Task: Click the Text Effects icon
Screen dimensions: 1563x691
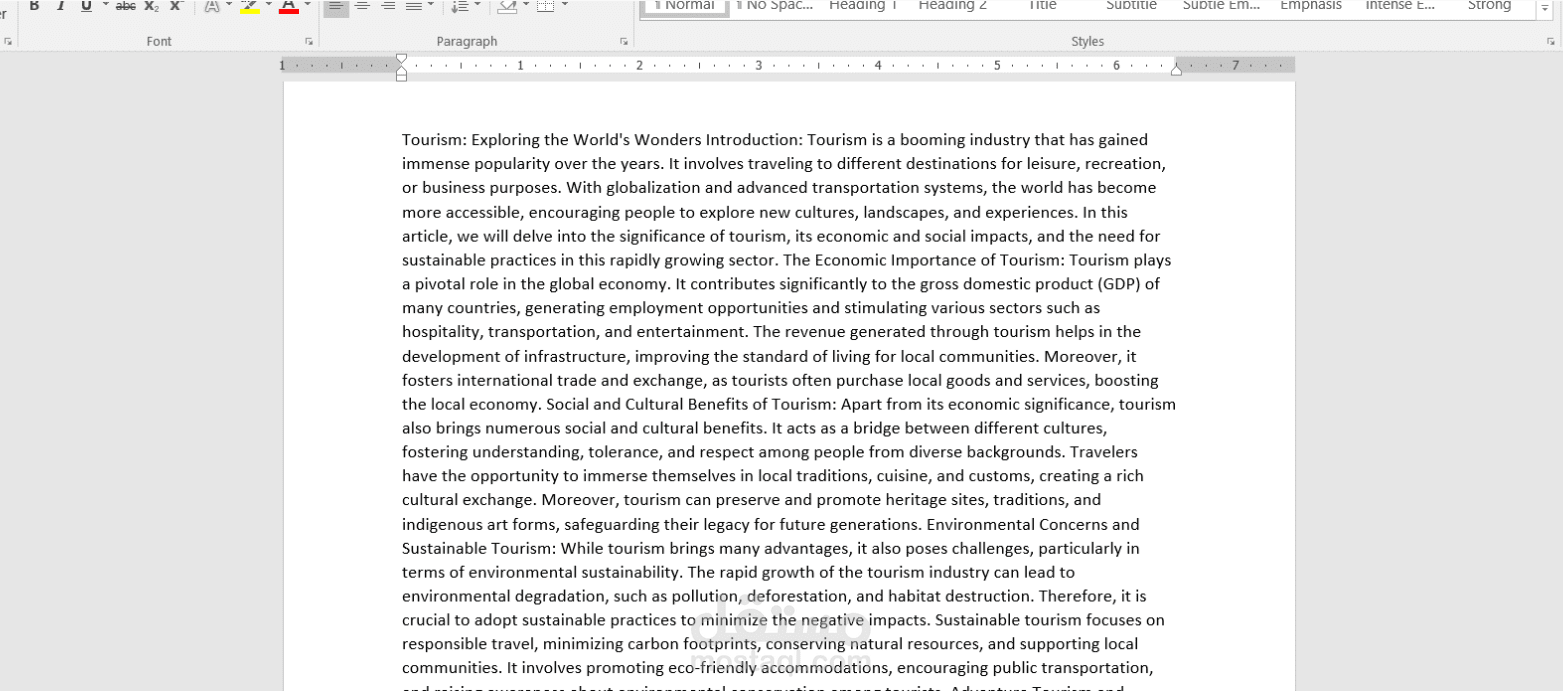Action: (x=211, y=6)
